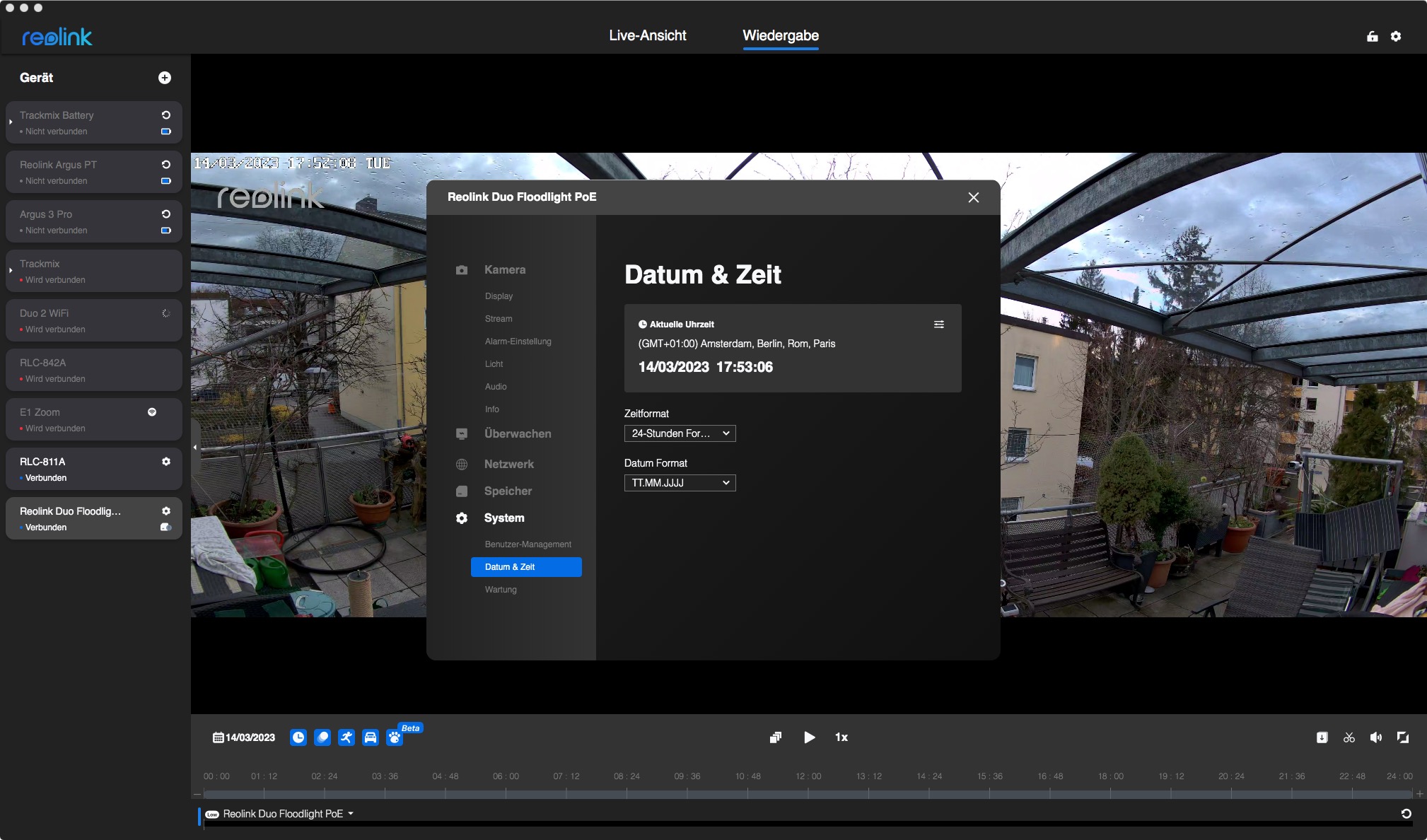Open the 14/03/2023 date picker

[244, 737]
